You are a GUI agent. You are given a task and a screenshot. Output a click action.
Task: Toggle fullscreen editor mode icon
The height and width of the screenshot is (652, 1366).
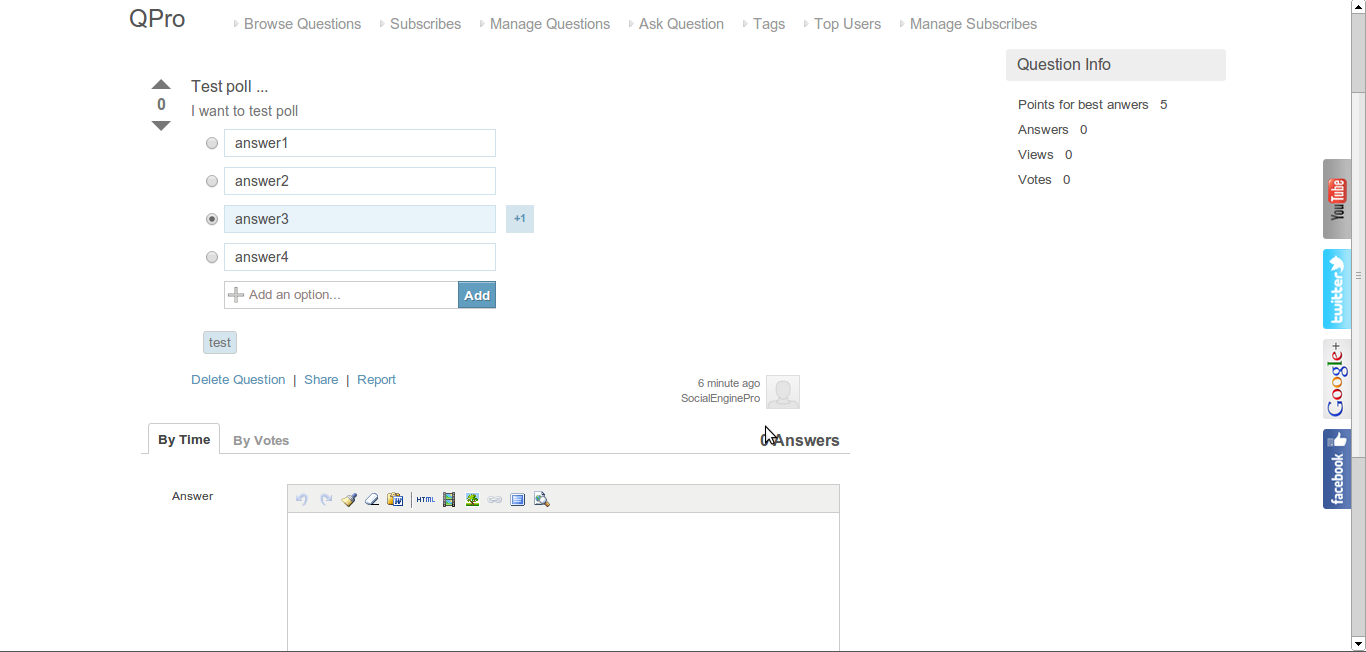pyautogui.click(x=518, y=499)
